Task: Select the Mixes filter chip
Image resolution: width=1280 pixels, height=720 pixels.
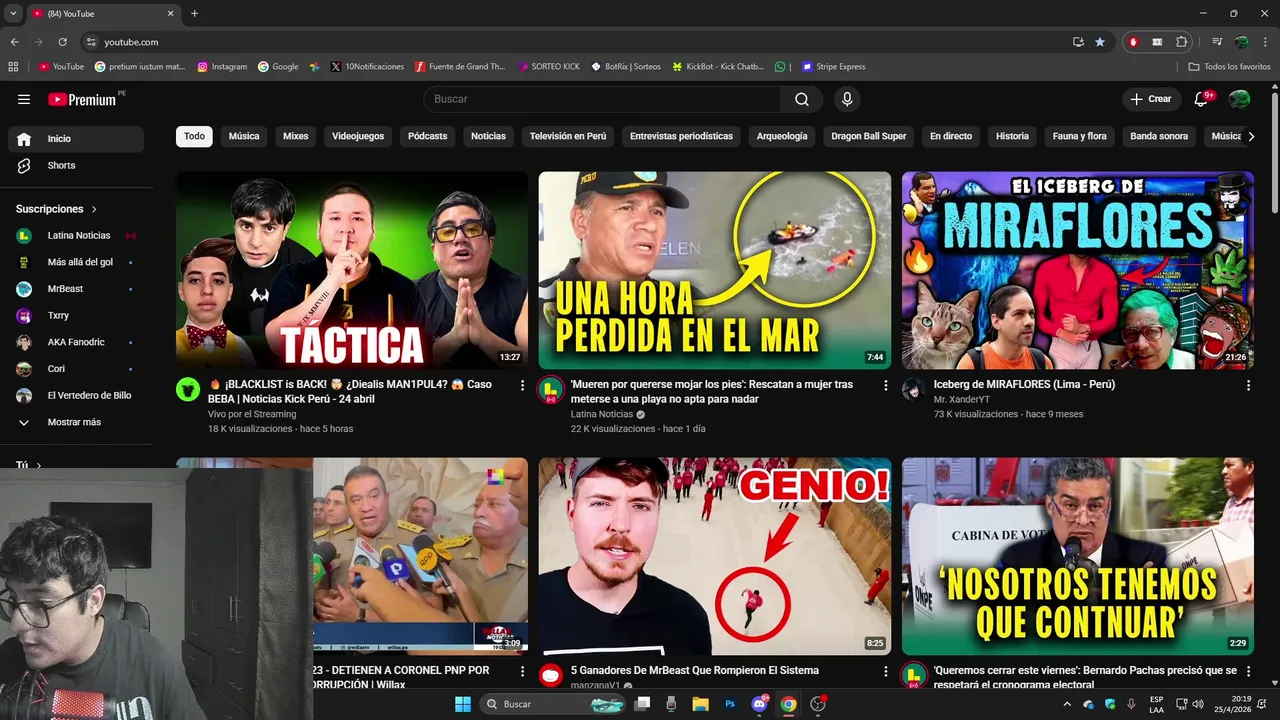Action: point(296,136)
